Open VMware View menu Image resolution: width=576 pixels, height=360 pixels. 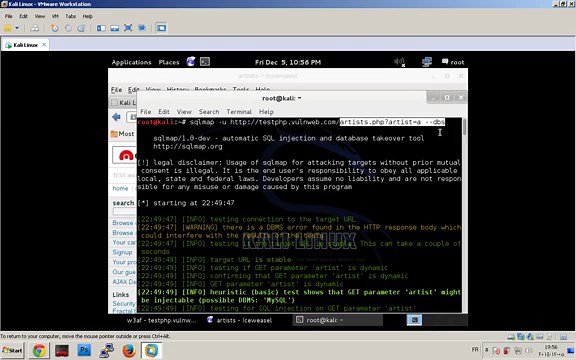40,16
